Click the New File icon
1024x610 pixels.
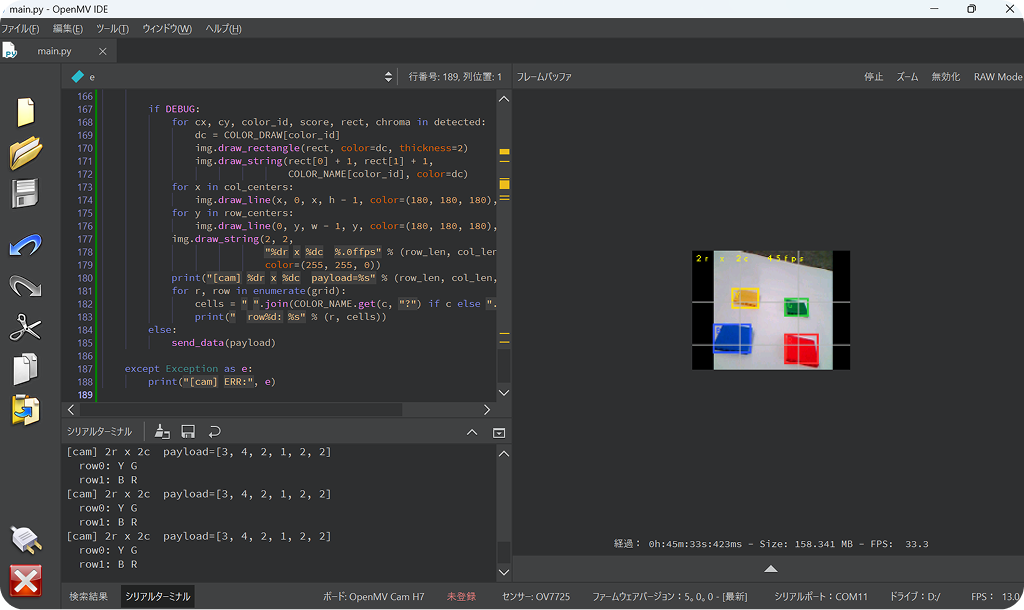(25, 112)
